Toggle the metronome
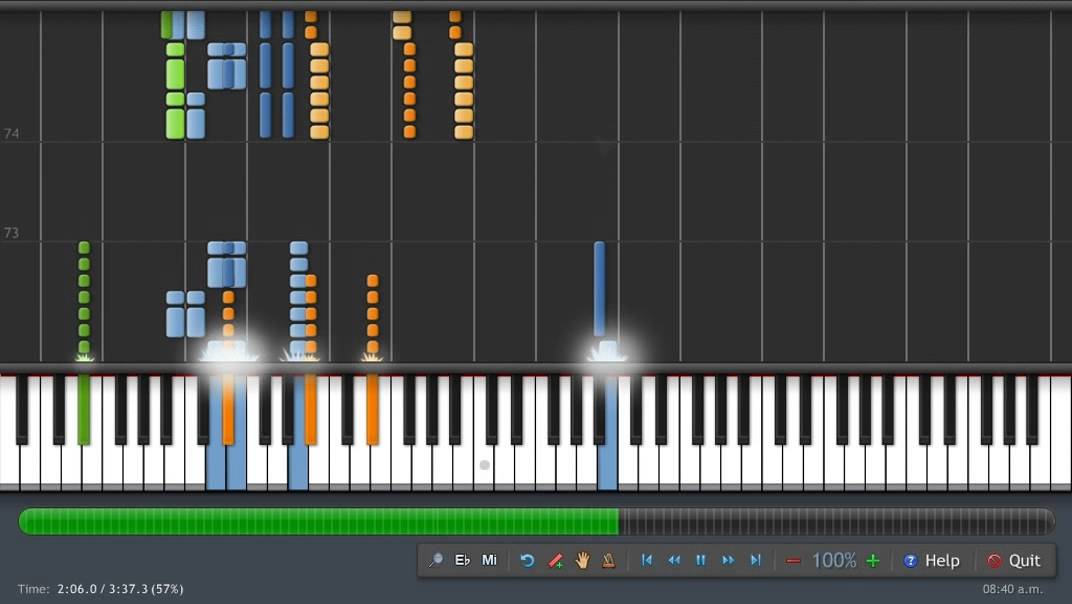 pyautogui.click(x=608, y=561)
